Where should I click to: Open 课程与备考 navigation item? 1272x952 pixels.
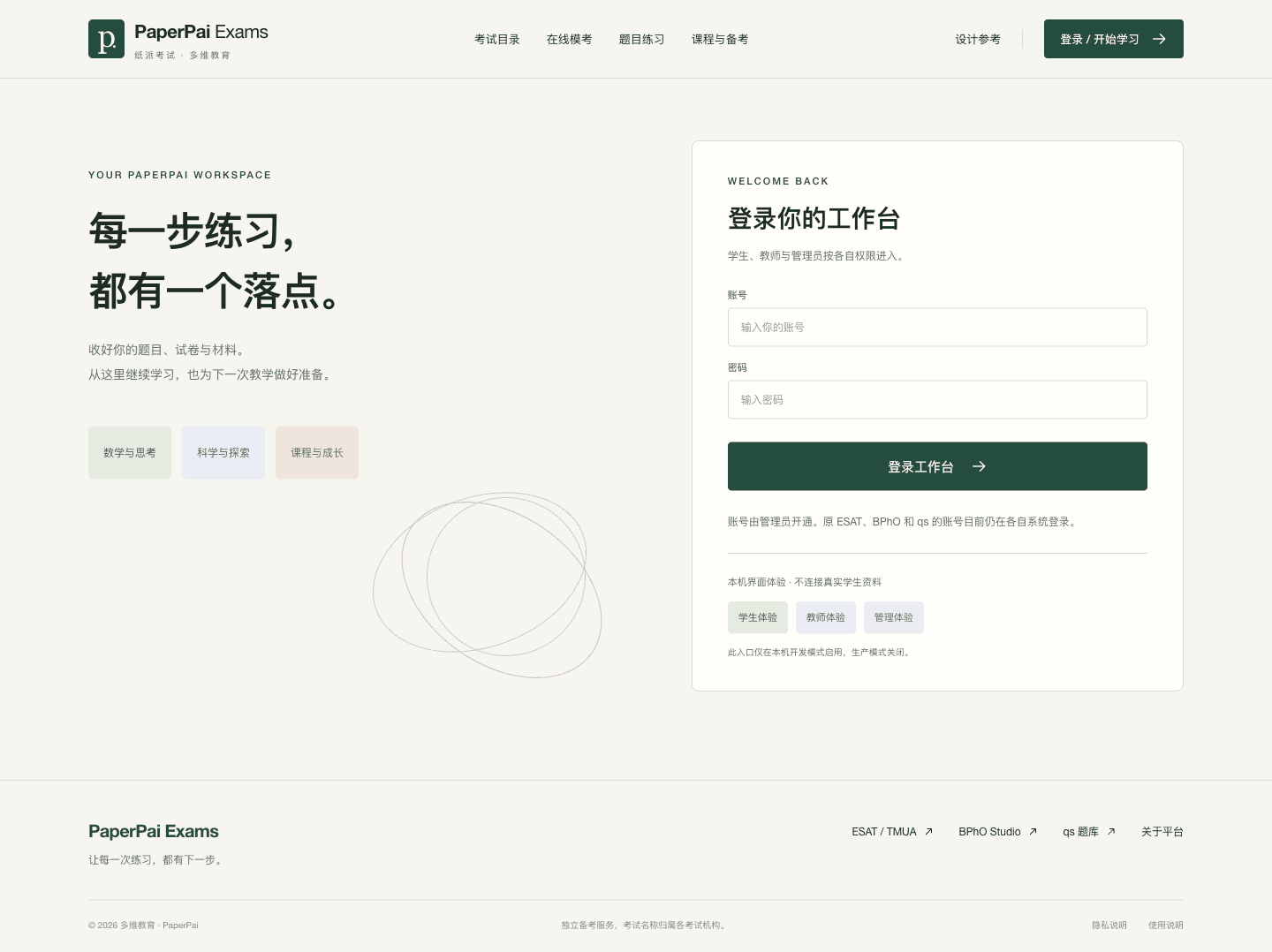[720, 39]
